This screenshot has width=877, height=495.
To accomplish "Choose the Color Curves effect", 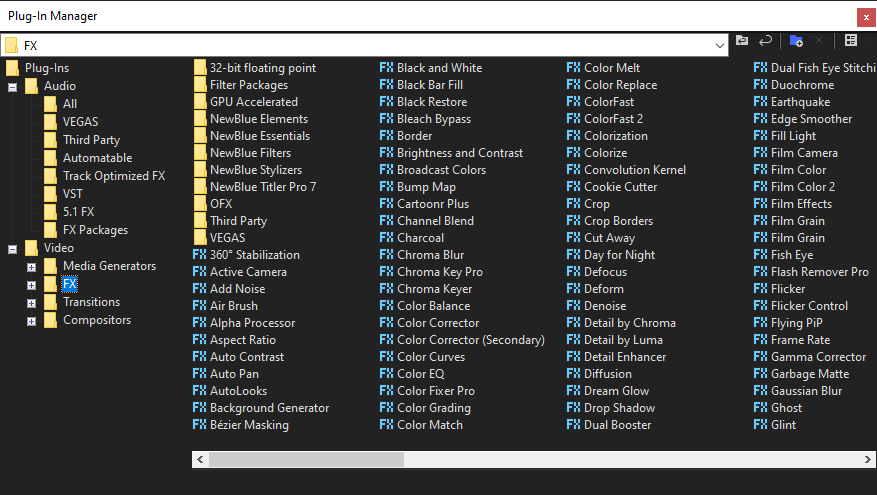I will [431, 357].
